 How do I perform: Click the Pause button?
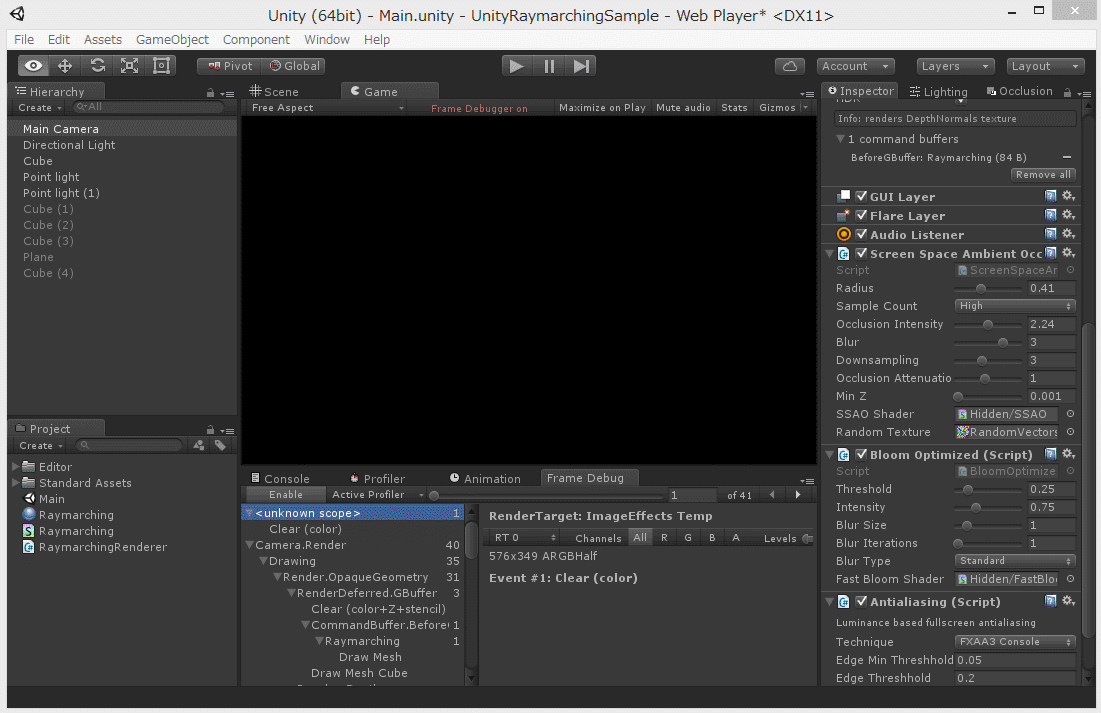pos(549,66)
